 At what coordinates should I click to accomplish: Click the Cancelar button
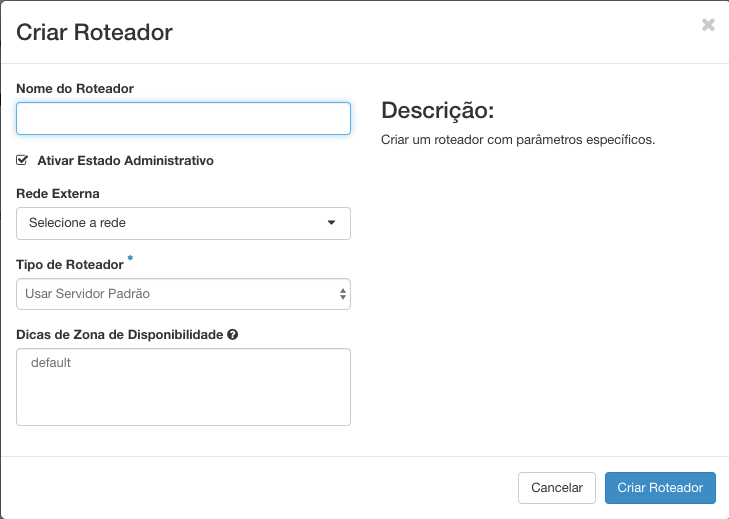click(557, 488)
